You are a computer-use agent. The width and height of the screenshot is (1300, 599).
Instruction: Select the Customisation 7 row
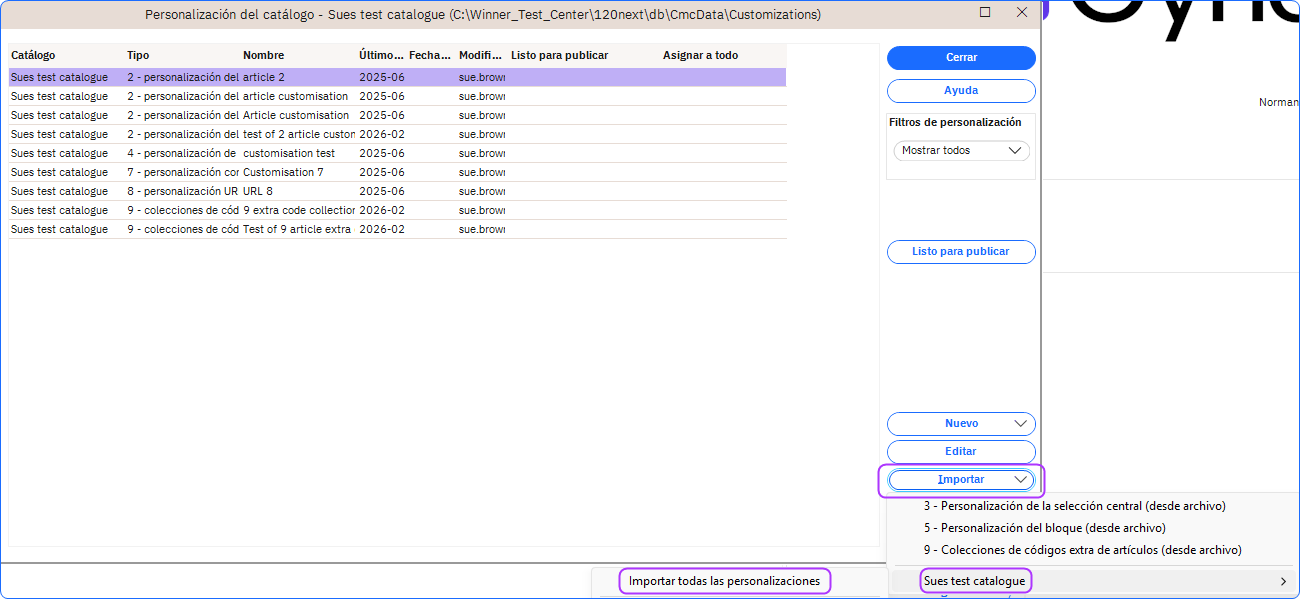click(283, 173)
